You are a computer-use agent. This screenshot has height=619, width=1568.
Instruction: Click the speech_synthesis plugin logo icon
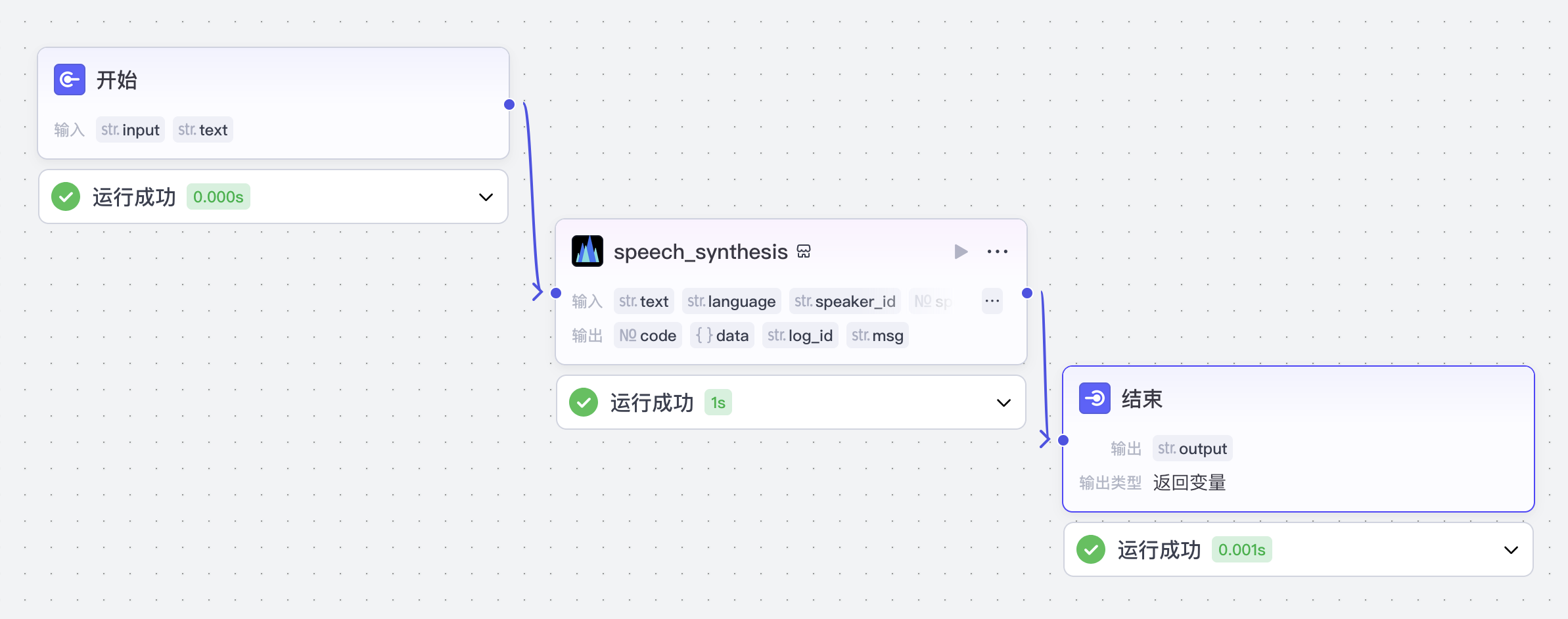(588, 251)
